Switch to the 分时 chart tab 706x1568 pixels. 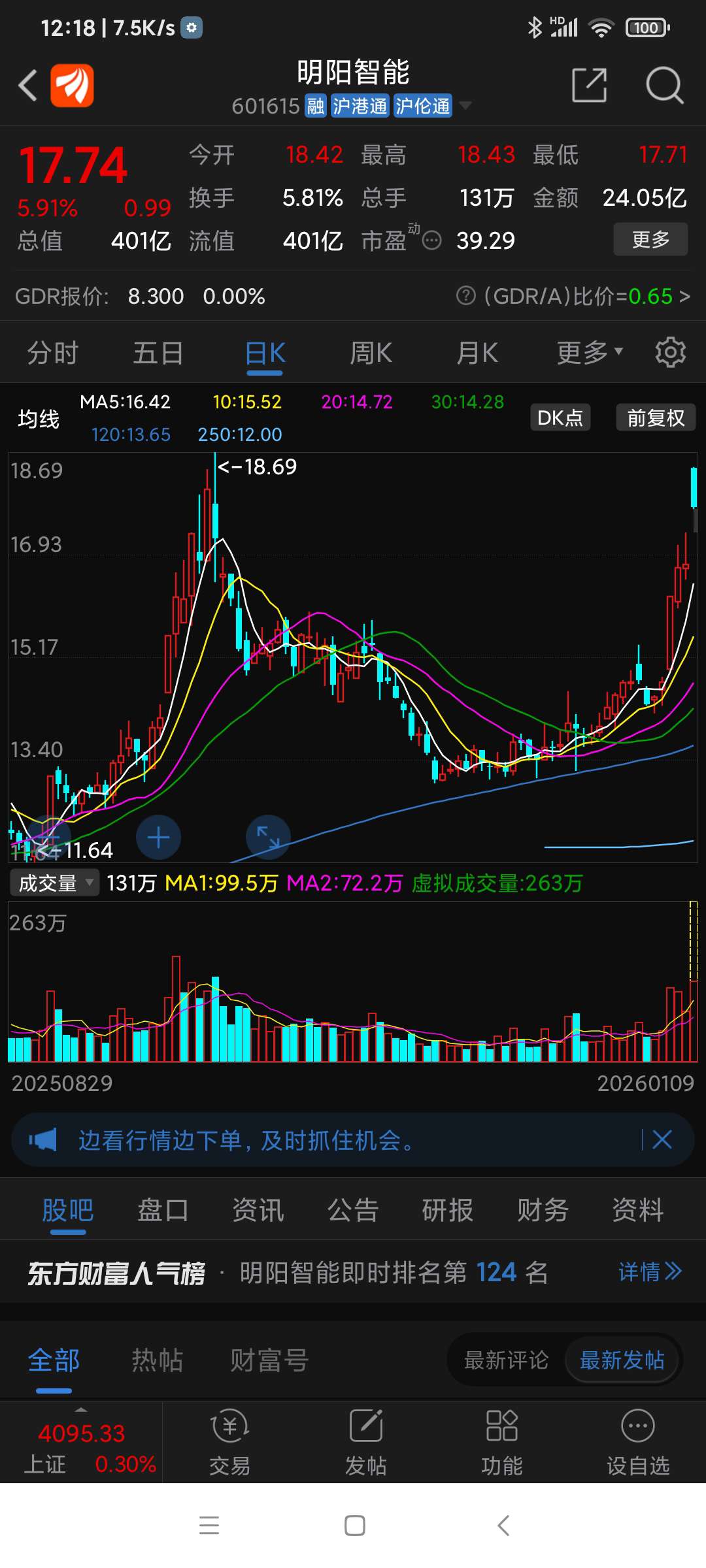tap(52, 353)
